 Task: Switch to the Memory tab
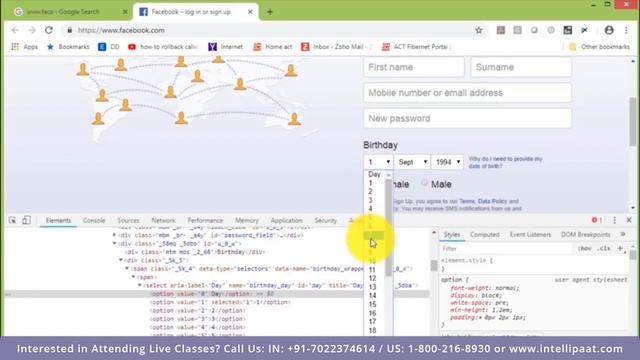247,220
